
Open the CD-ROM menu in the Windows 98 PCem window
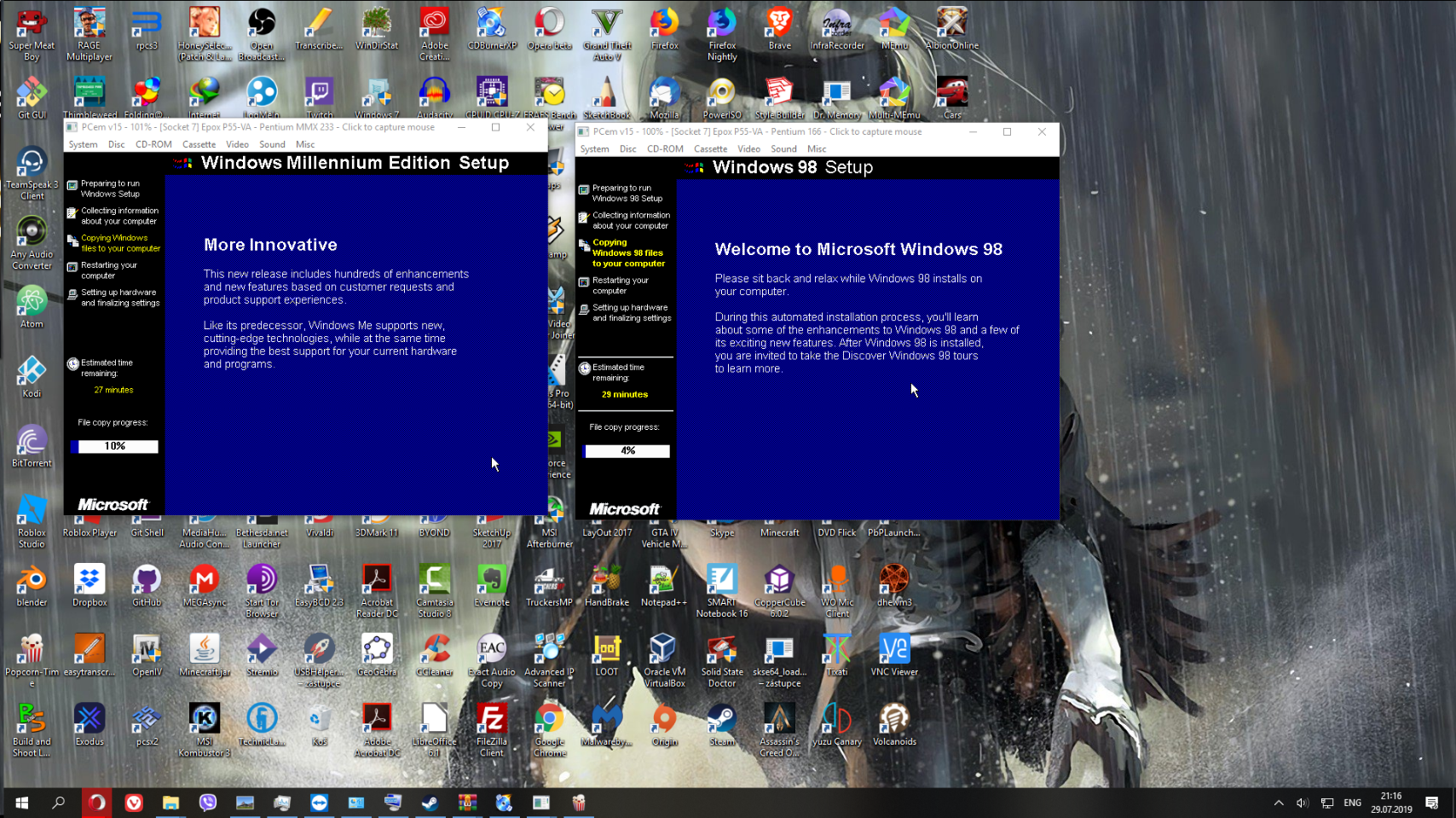(x=664, y=148)
